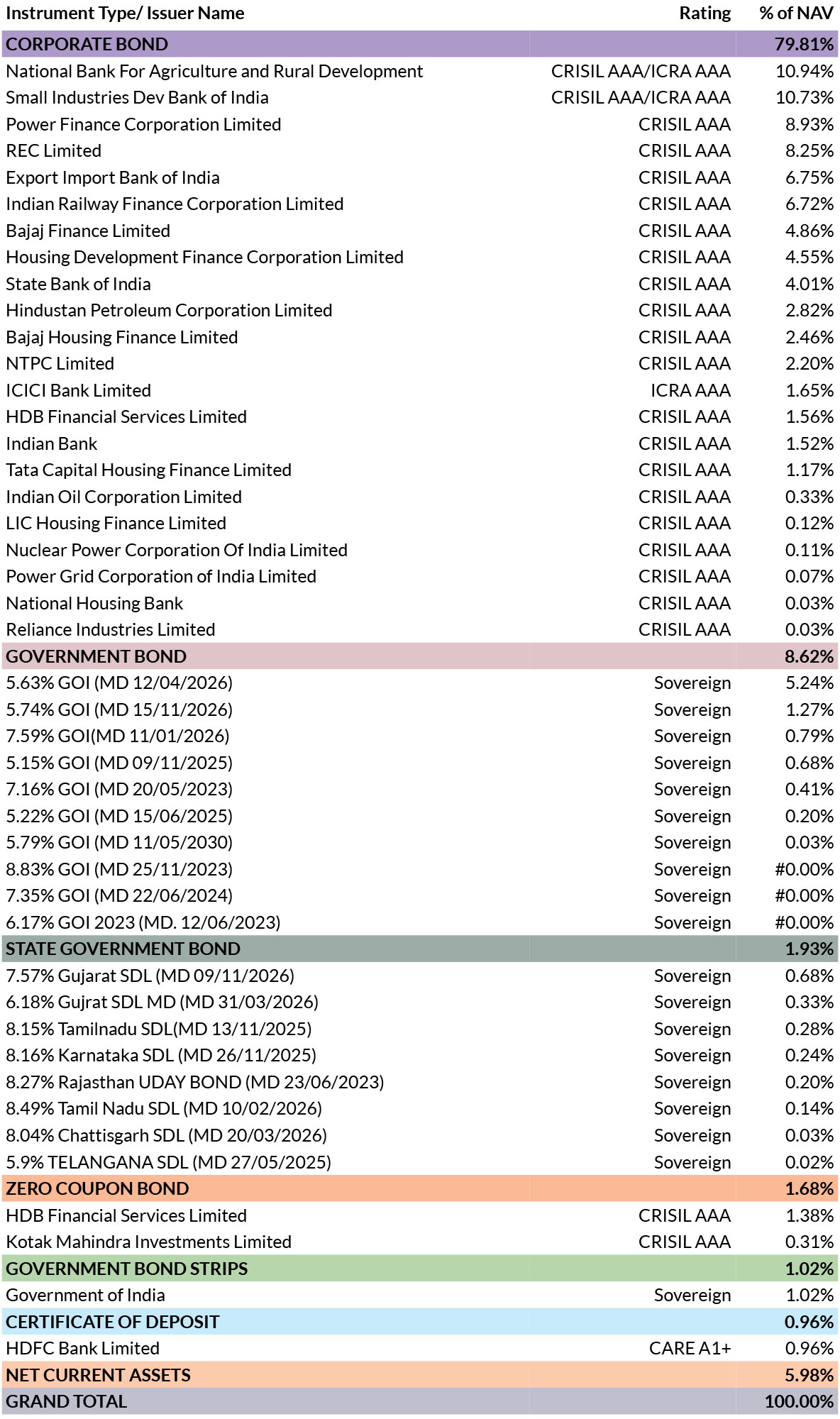This screenshot has width=840, height=1419.
Task: Click the NET CURRENT ASSETS row
Action: 420,1375
